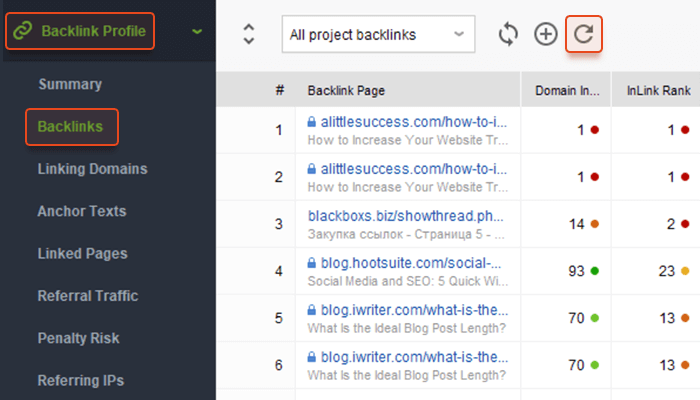This screenshot has height=400, width=700.
Task: Click the rebuild backlinks circular-arrow icon
Action: [x=583, y=34]
